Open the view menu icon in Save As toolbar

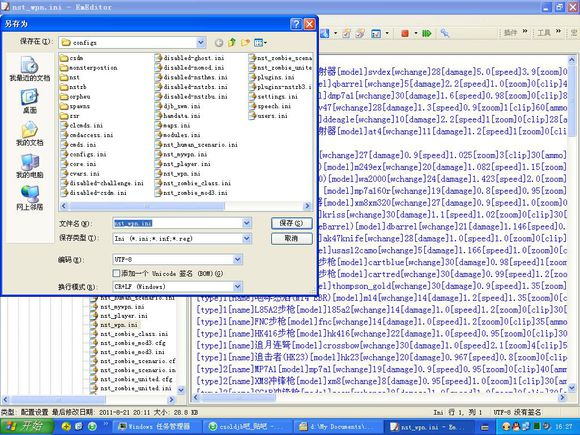coord(260,43)
